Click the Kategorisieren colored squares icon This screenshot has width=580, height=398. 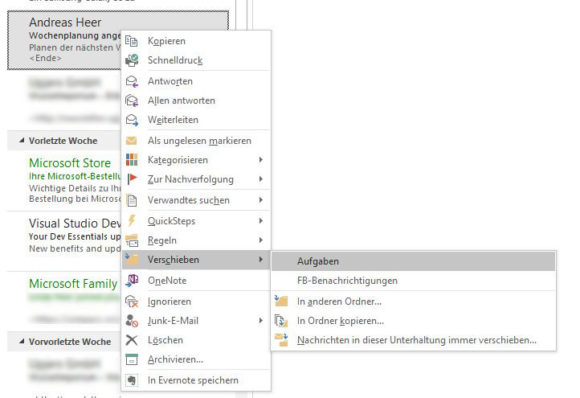tap(132, 160)
